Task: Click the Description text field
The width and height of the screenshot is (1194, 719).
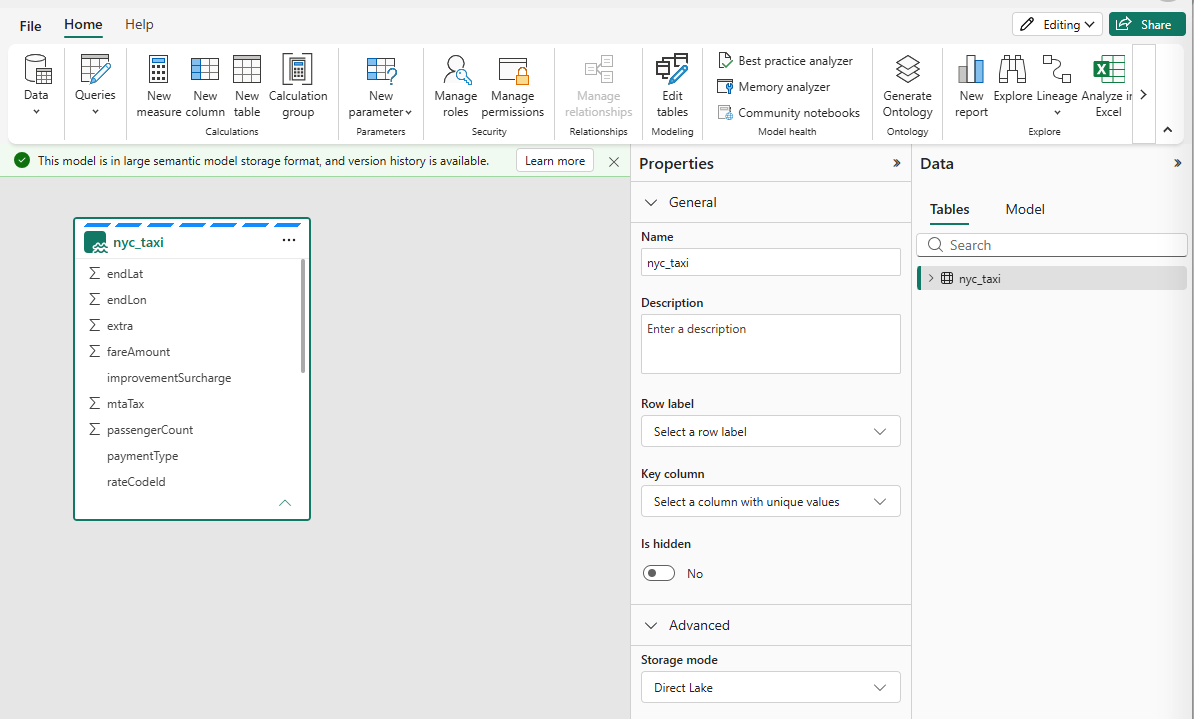Action: tap(771, 344)
